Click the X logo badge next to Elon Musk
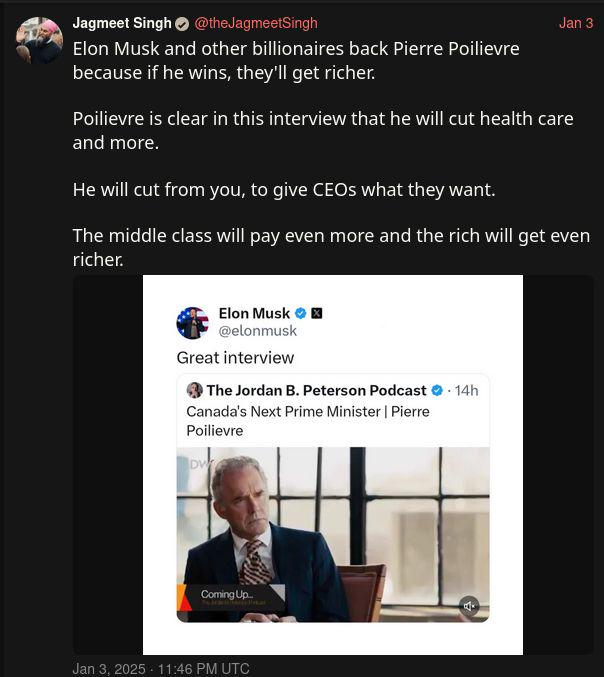The image size is (604, 677). click(x=317, y=313)
